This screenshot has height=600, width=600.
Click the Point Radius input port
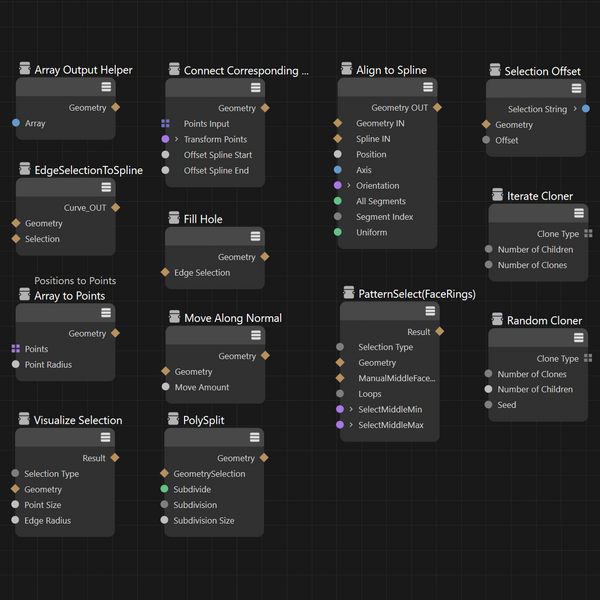click(16, 364)
